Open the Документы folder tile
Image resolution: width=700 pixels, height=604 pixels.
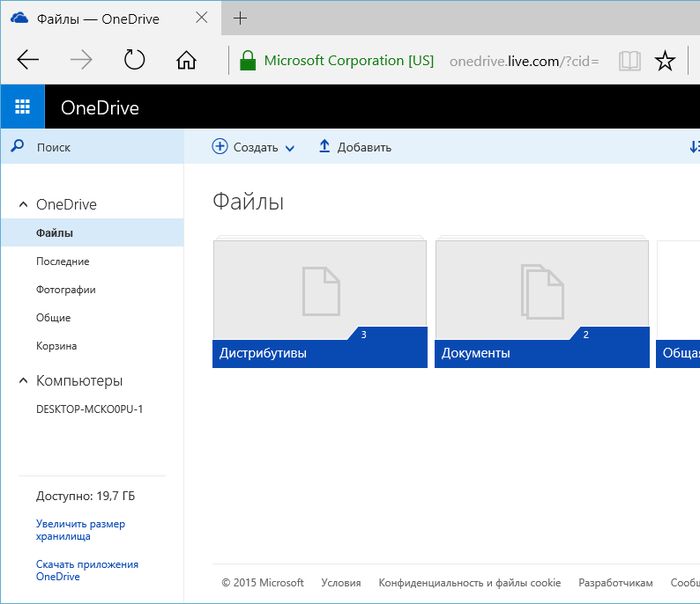pos(541,304)
